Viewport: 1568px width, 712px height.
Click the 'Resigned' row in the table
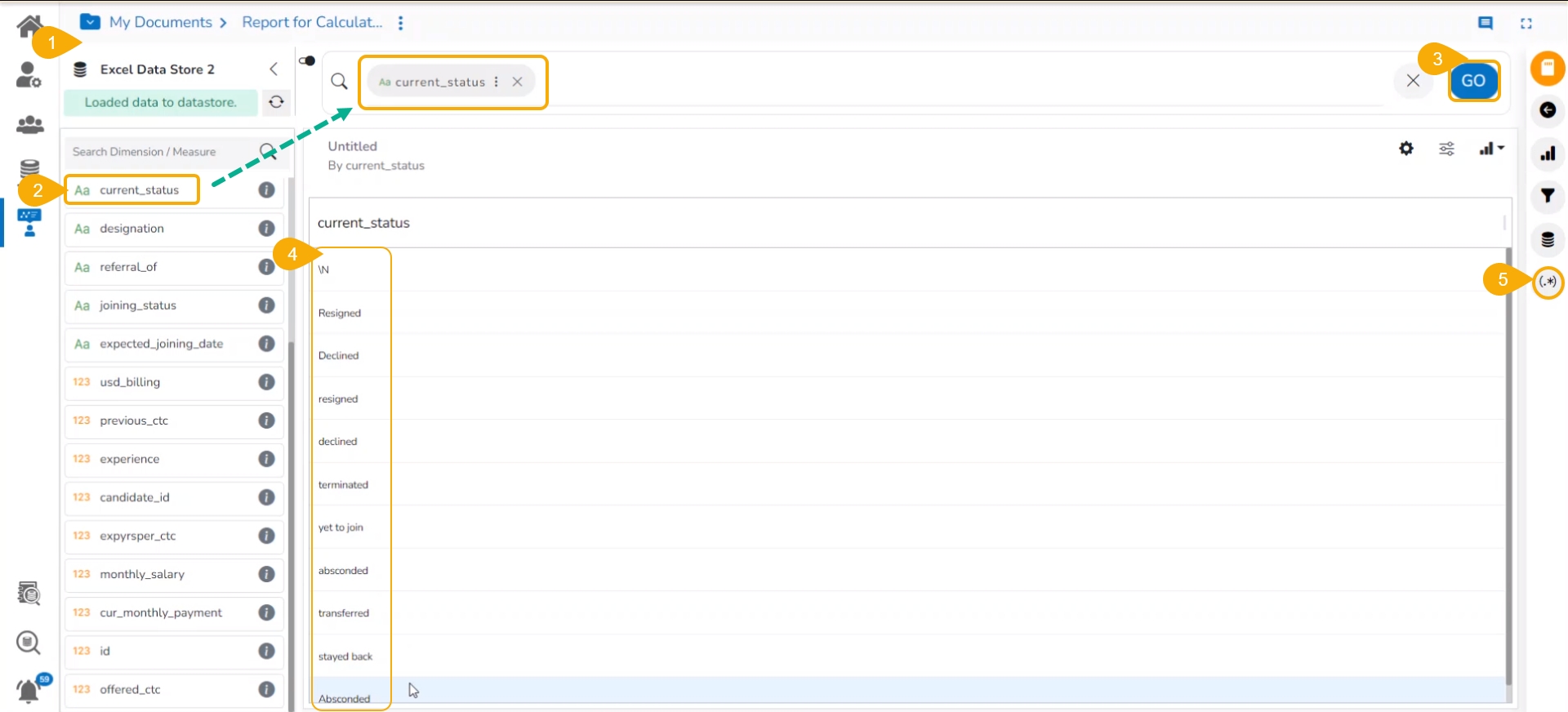906,313
